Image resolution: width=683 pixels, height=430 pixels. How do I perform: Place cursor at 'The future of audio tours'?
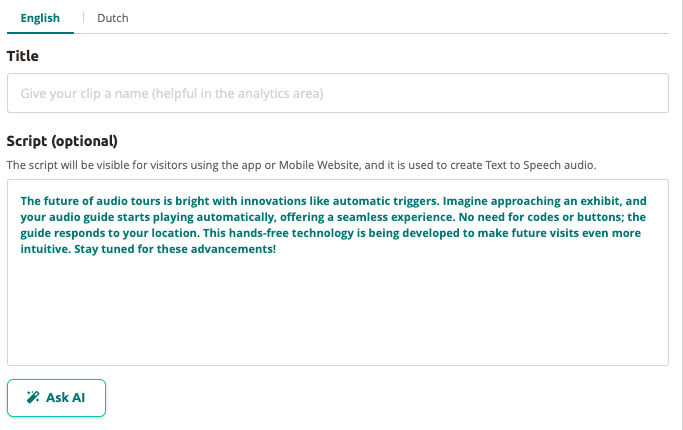91,201
